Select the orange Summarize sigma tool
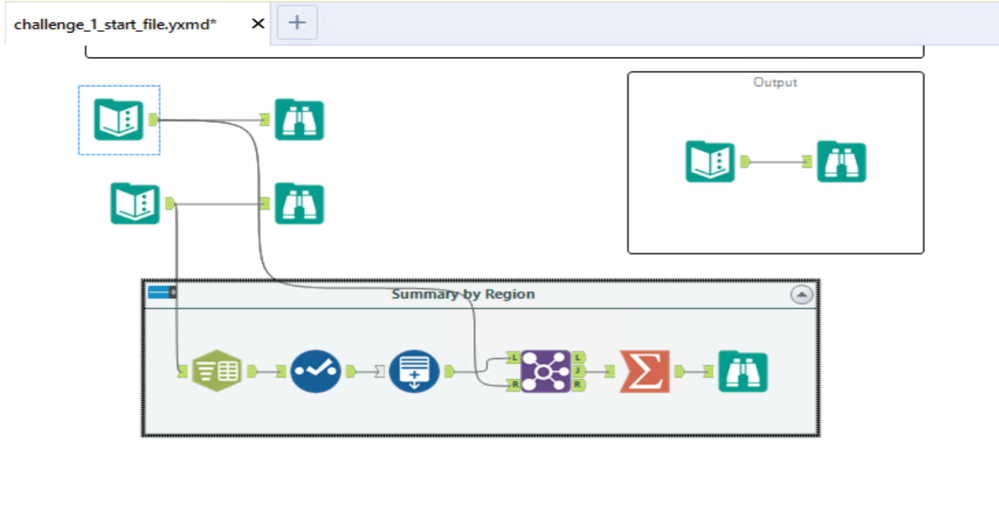This screenshot has width=999, height=505. (x=644, y=371)
